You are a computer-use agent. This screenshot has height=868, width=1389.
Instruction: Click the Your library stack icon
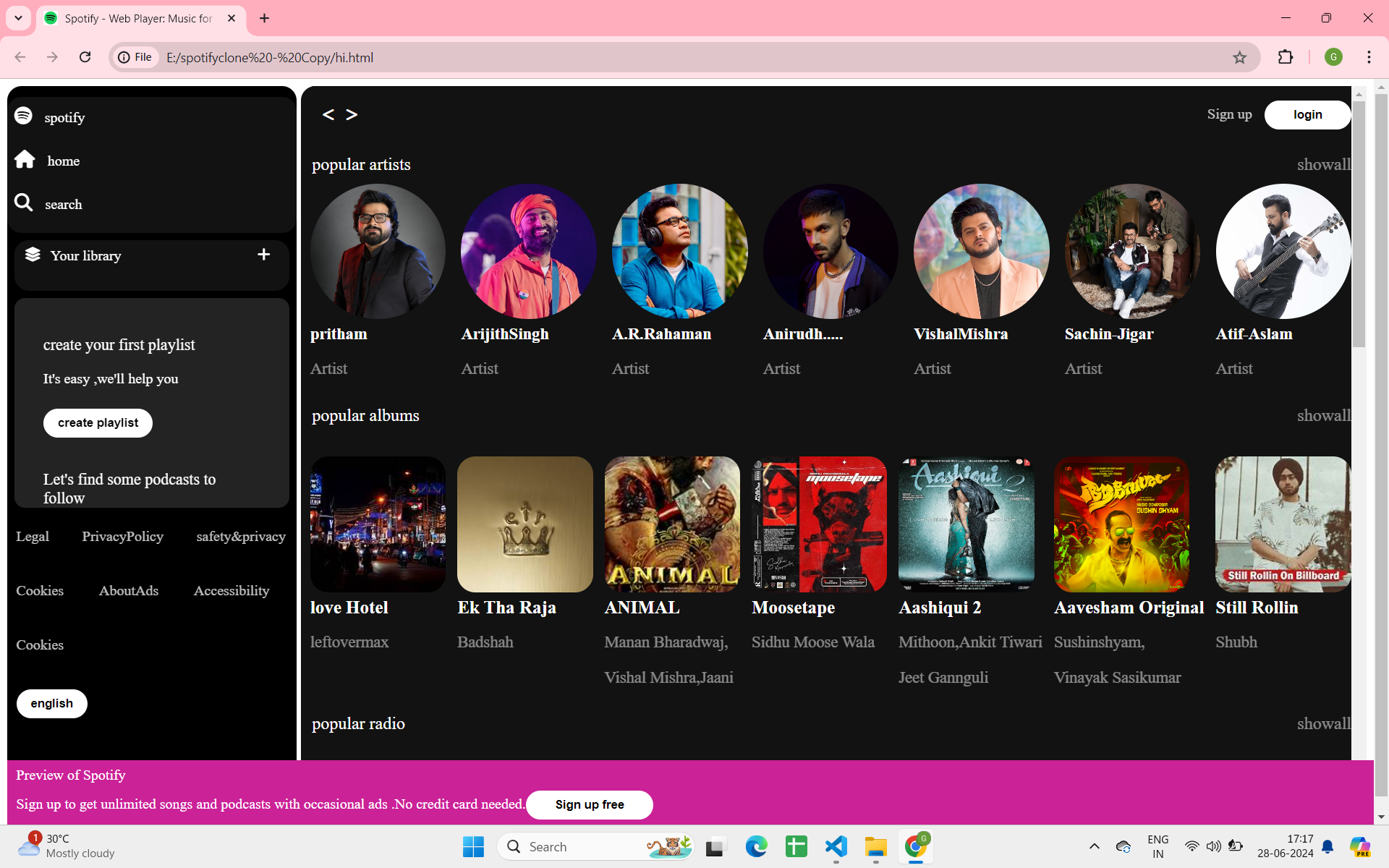point(33,255)
